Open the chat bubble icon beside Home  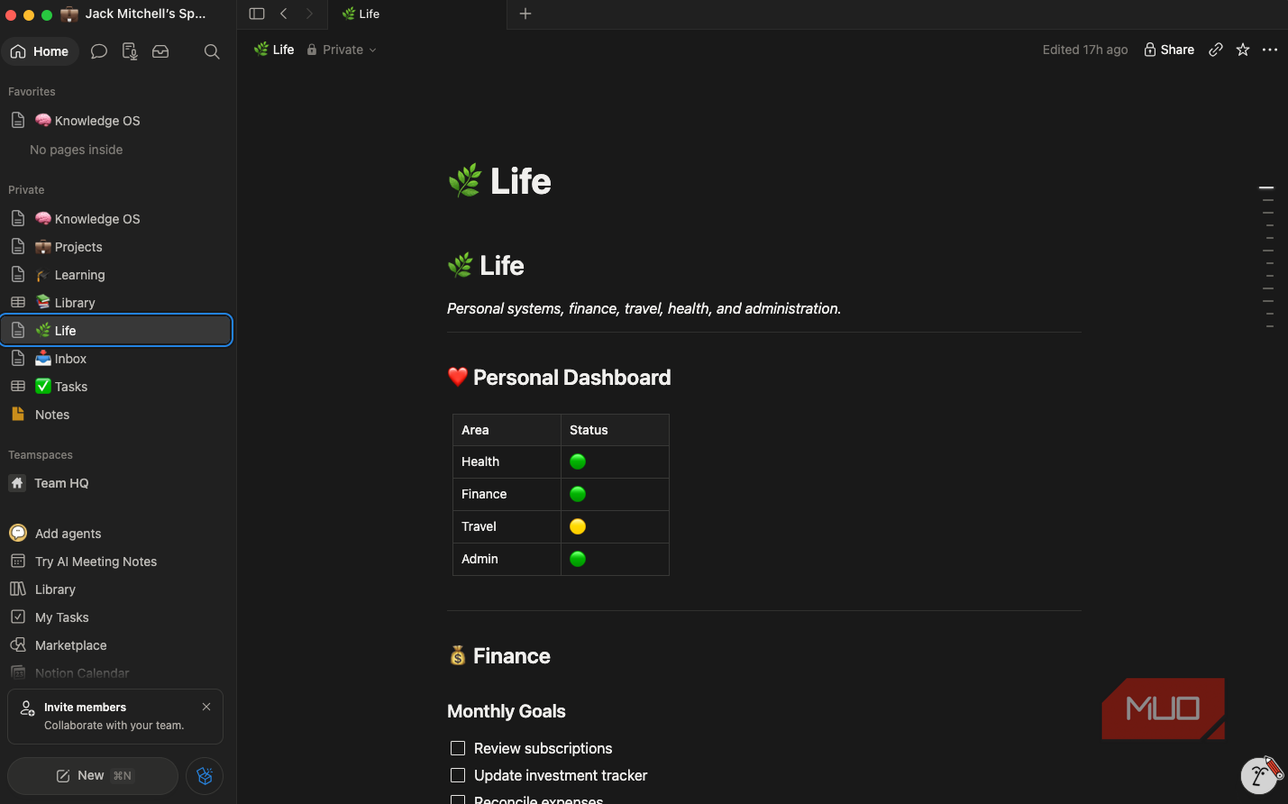tap(98, 51)
